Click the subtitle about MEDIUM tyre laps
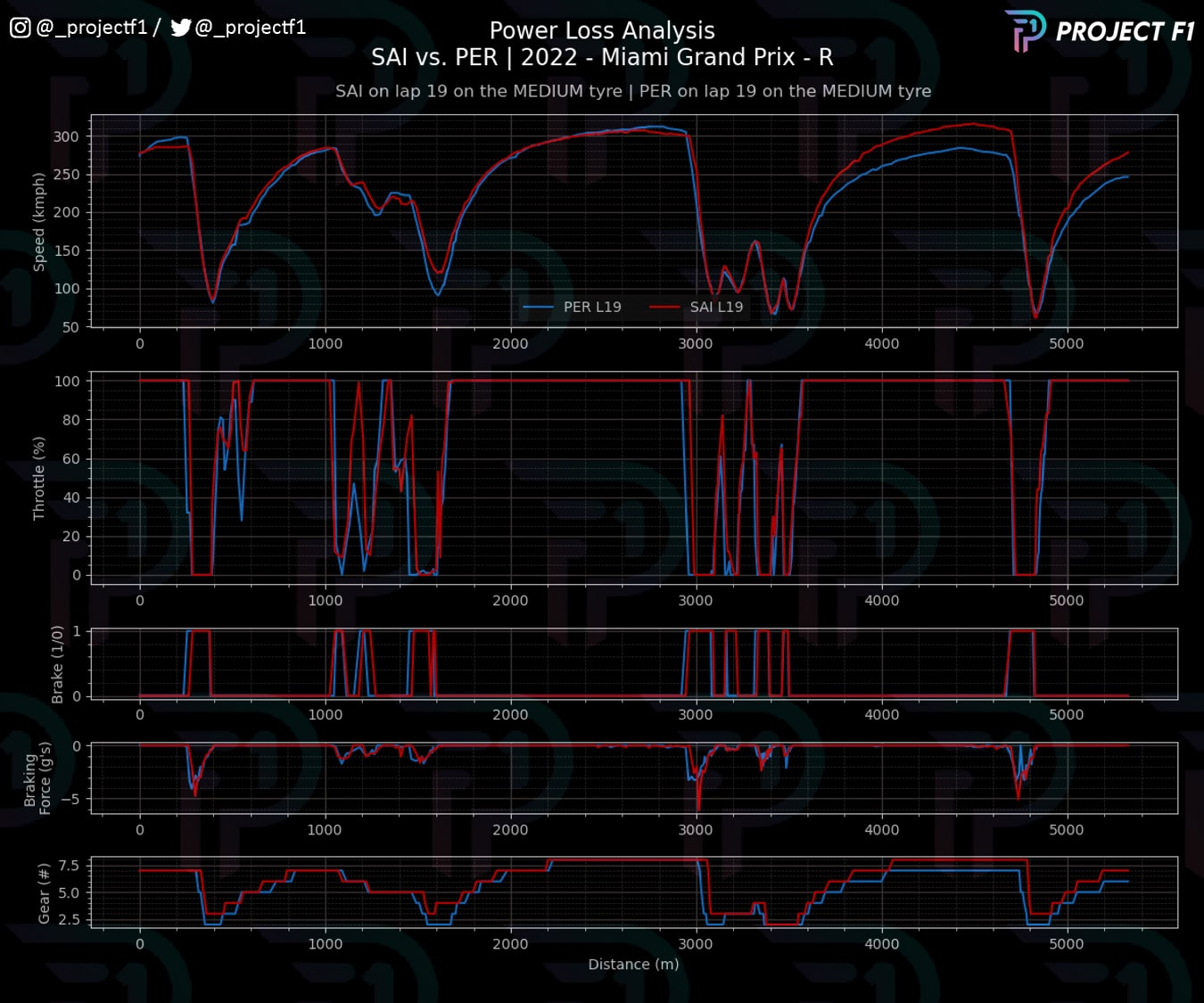The image size is (1204, 1003). (633, 90)
